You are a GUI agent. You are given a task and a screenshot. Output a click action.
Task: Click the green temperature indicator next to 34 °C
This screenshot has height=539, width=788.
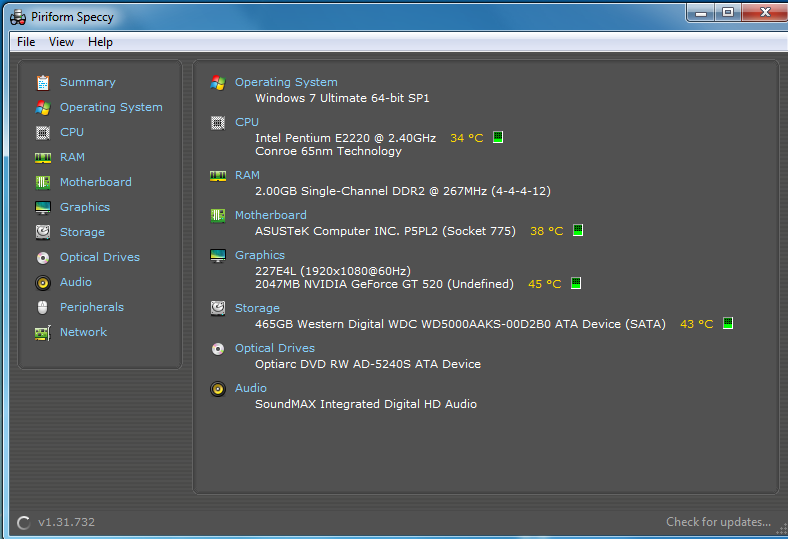tap(498, 137)
